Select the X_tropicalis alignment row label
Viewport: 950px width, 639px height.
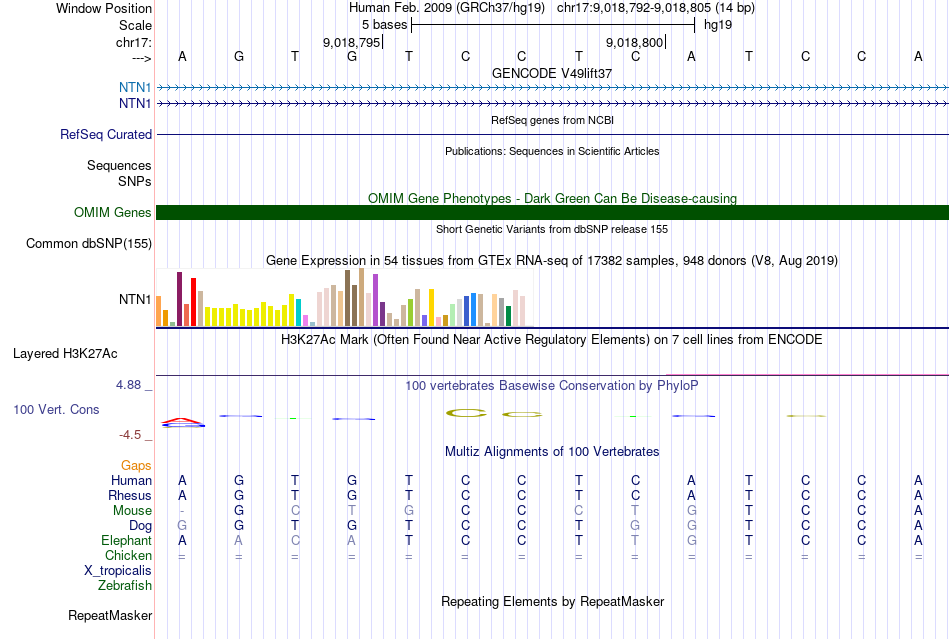coord(118,571)
